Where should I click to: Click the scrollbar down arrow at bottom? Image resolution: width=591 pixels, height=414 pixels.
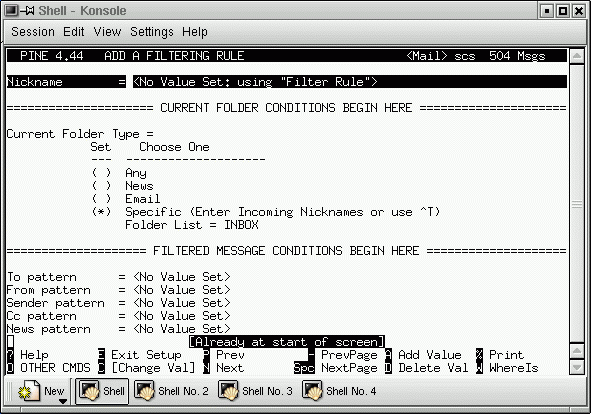(577, 367)
